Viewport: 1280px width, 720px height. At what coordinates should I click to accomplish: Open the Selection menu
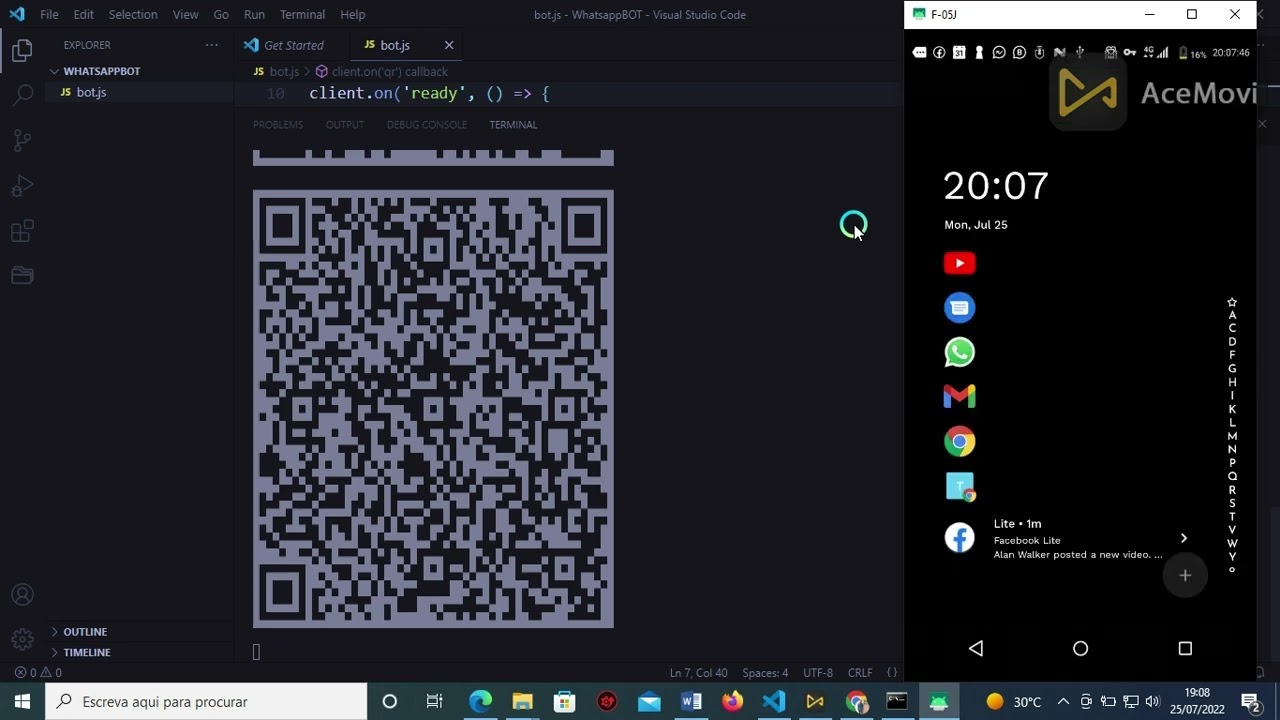(x=133, y=14)
